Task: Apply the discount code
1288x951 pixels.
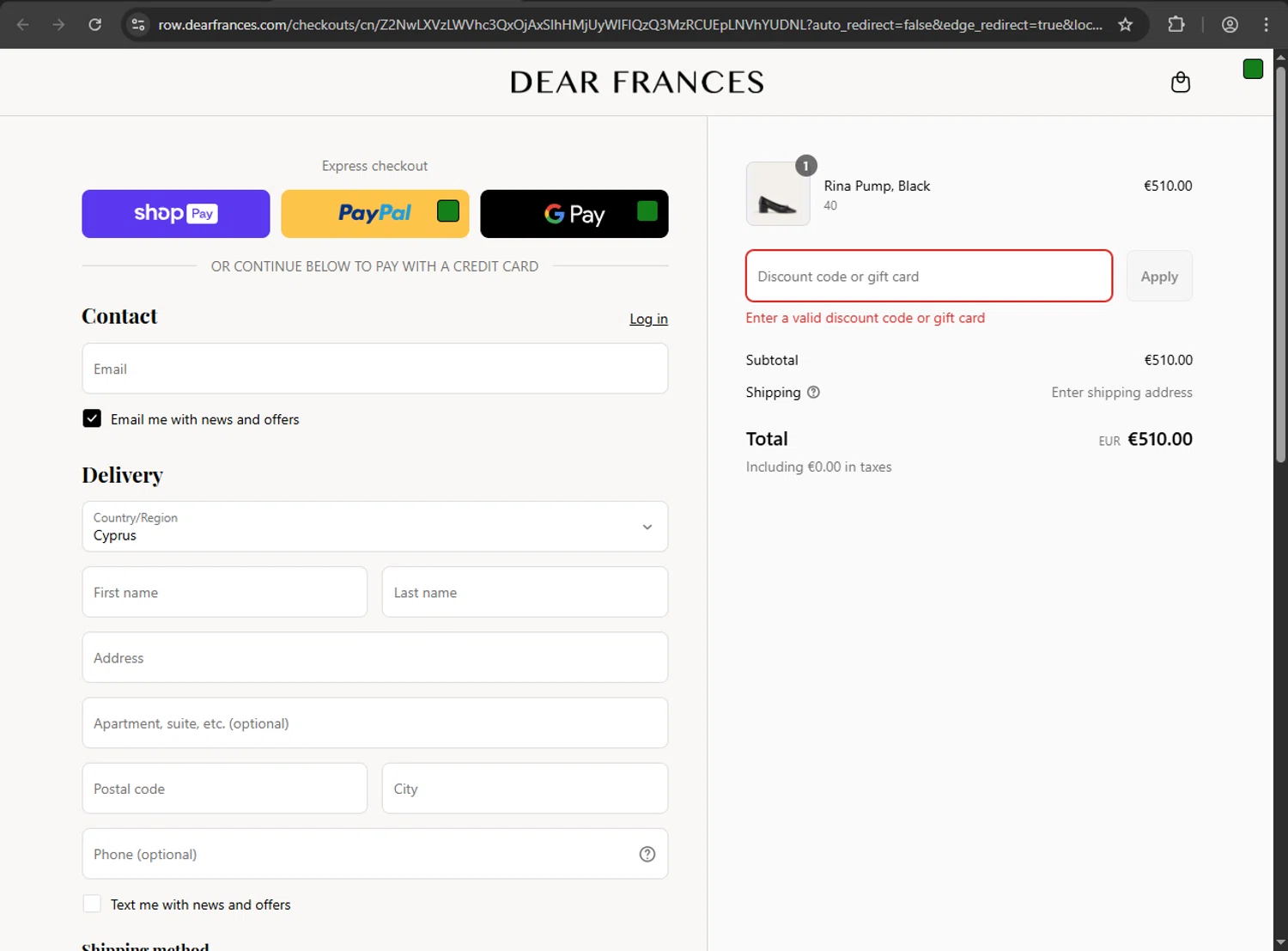Action: click(x=1159, y=277)
